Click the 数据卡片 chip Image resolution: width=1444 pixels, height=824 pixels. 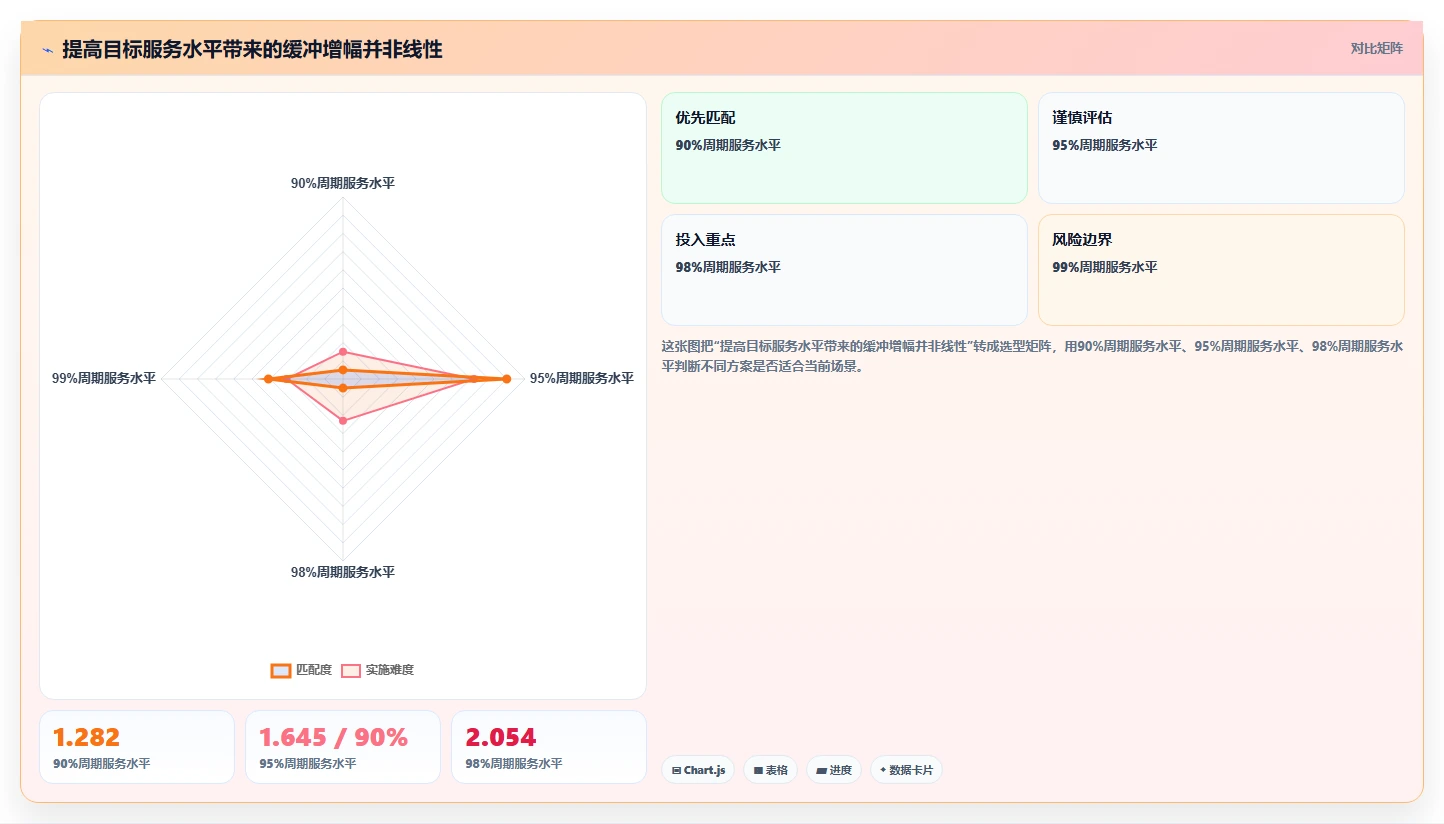(x=906, y=770)
